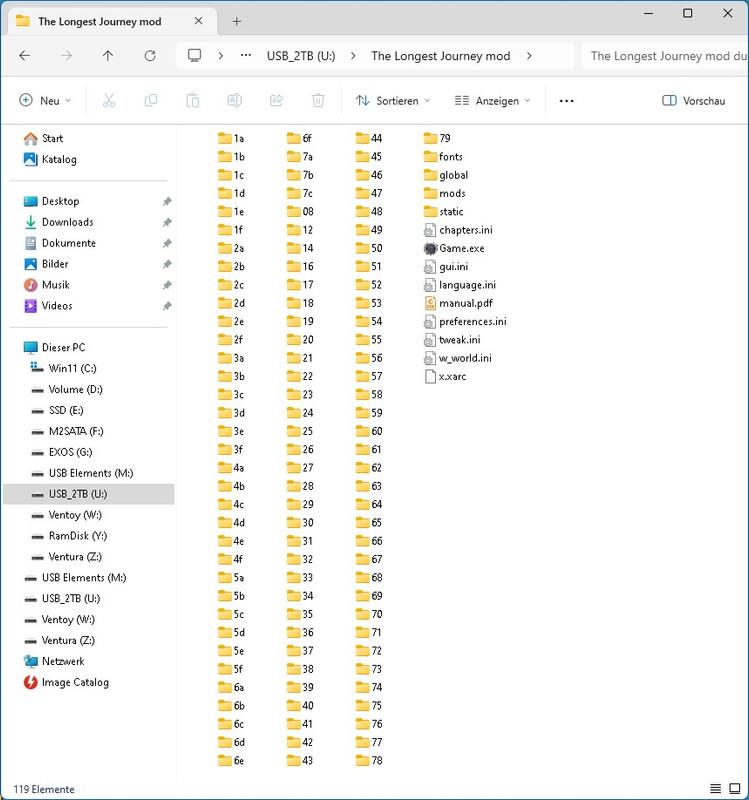Select the manual.pdf document
This screenshot has width=749, height=800.
[x=458, y=304]
